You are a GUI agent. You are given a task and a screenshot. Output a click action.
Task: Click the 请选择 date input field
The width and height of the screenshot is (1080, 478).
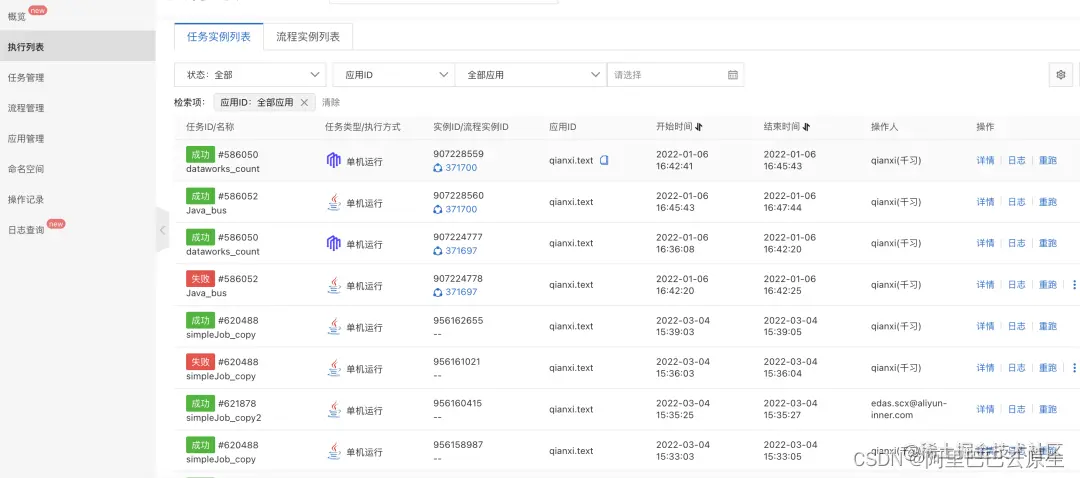[675, 74]
